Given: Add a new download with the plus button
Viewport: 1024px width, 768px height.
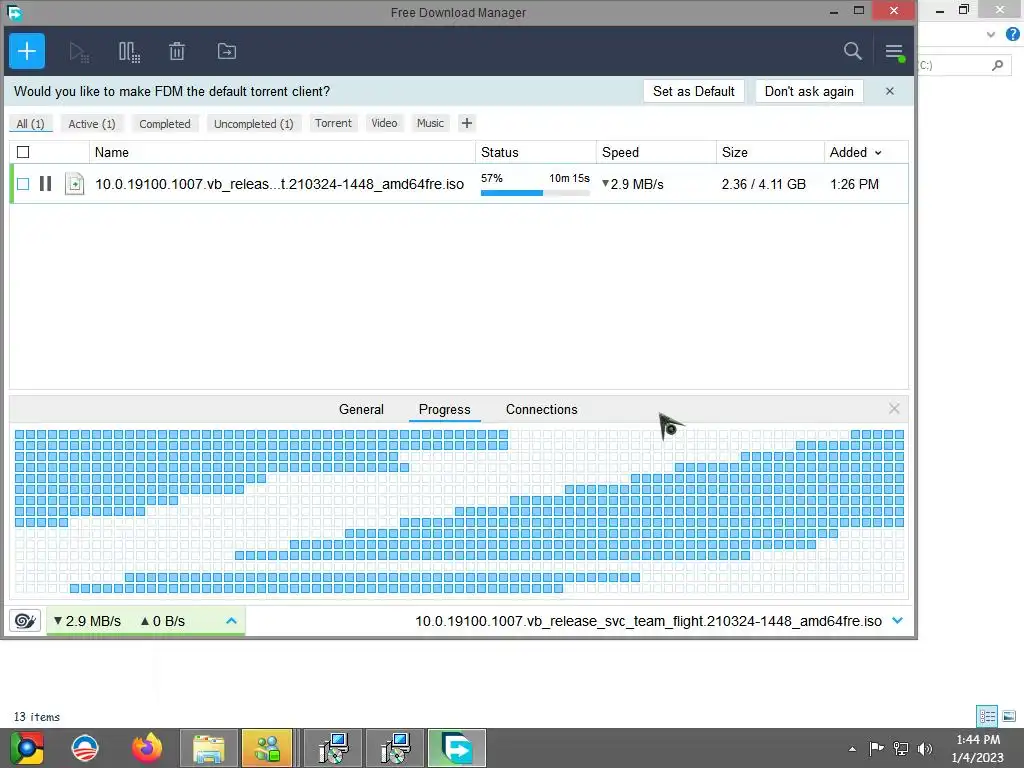Looking at the screenshot, I should pos(27,51).
